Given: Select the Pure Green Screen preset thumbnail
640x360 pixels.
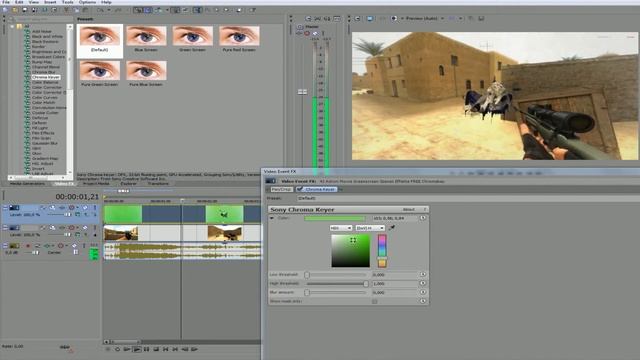Looking at the screenshot, I should point(100,74).
